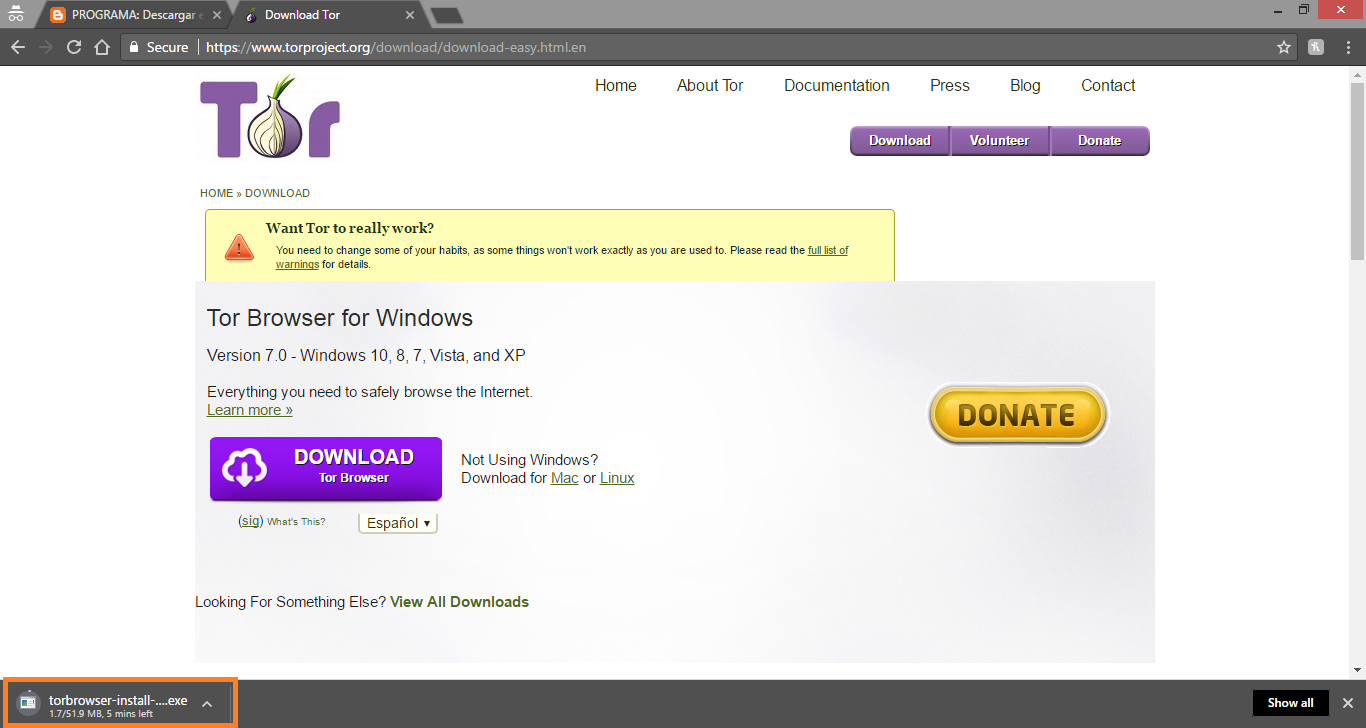Select the Download Tor tab

coord(330,15)
